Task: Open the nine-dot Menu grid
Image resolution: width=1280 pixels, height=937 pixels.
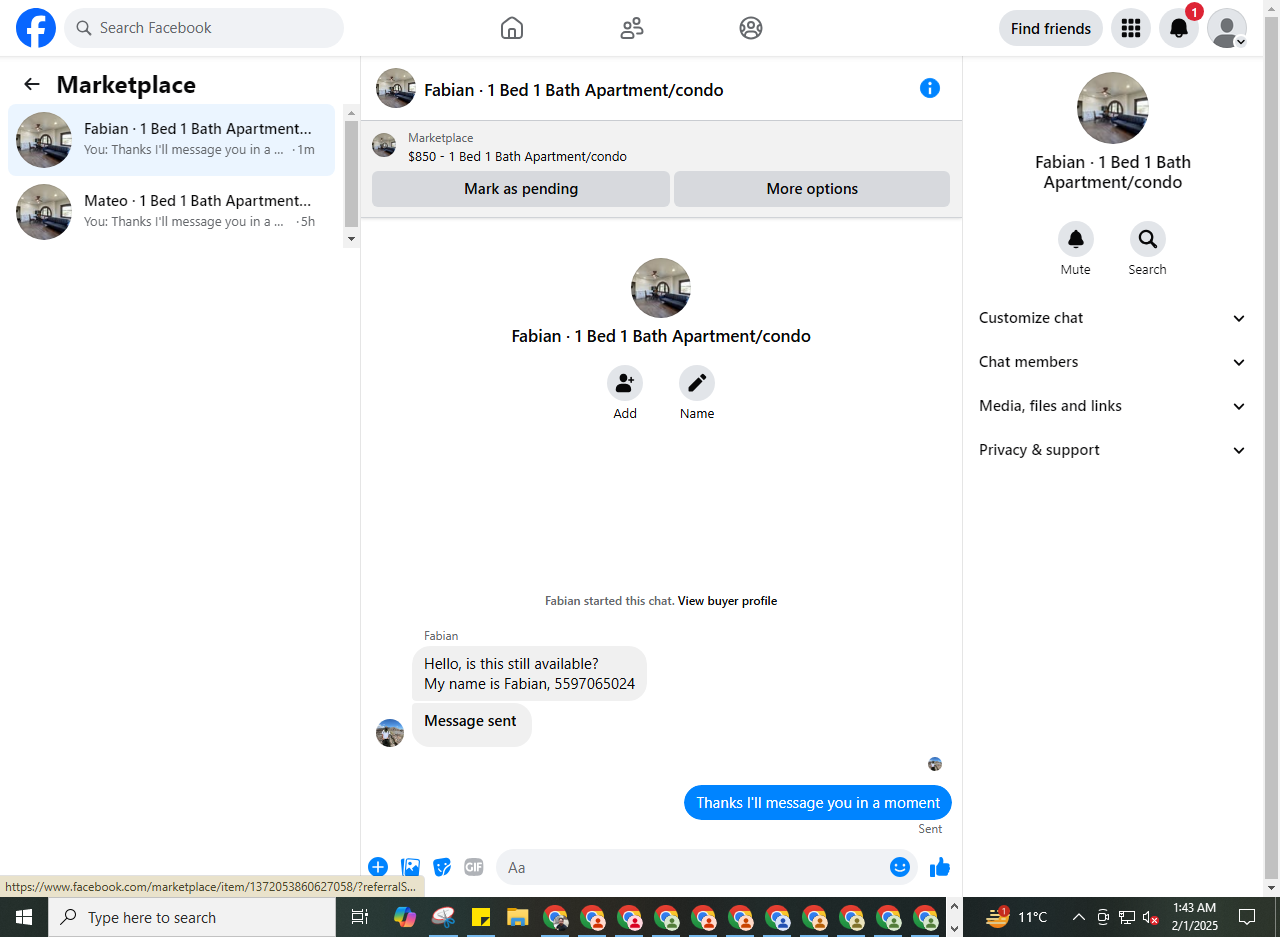Action: click(1131, 28)
